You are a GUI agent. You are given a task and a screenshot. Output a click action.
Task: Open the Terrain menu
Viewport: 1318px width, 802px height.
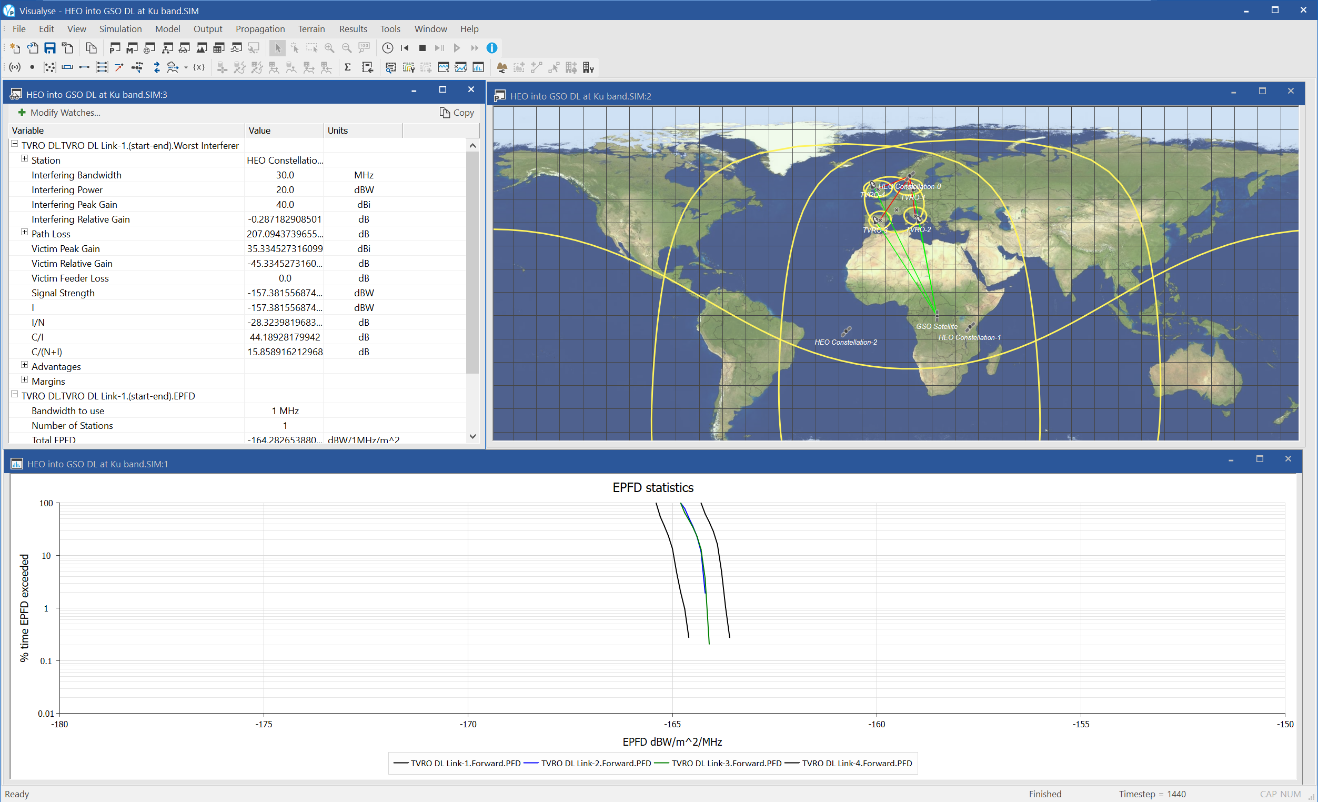click(311, 29)
